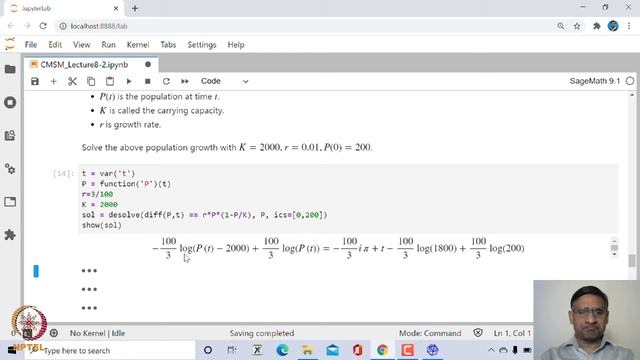640x360 pixels.
Task: Restart the kernel circular arrow icon
Action: click(166, 81)
